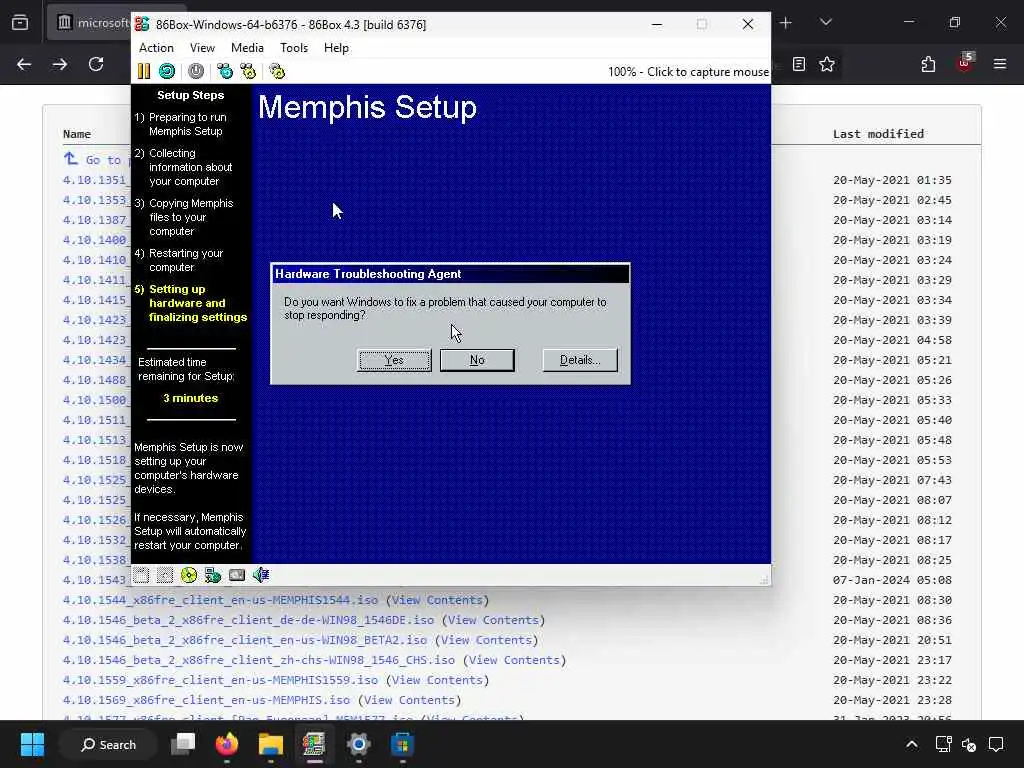Click the 07-Jan-2024 05:08 date entry
Viewport: 1024px width, 768px height.
pos(892,580)
